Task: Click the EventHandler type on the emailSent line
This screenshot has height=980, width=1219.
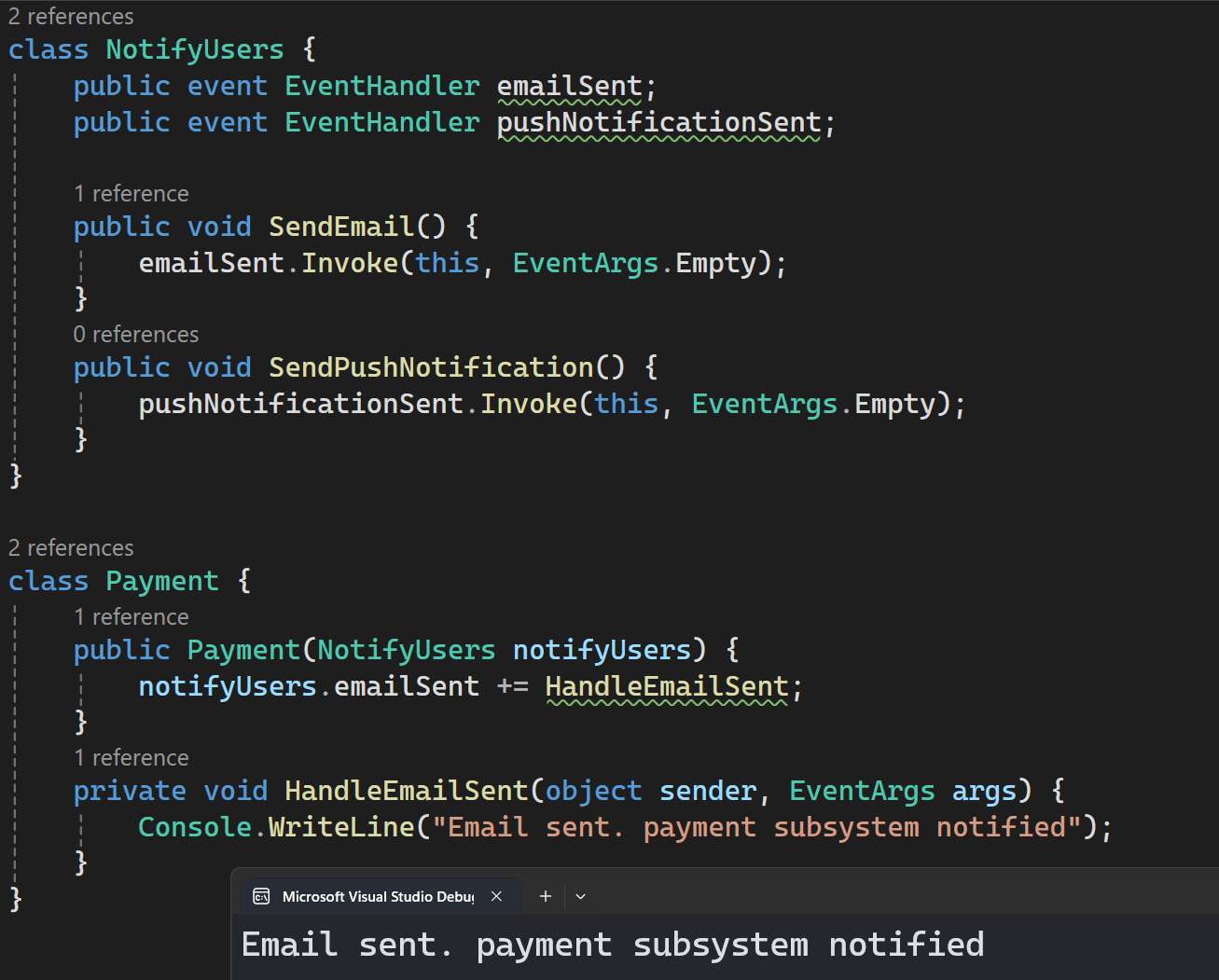Action: click(382, 86)
